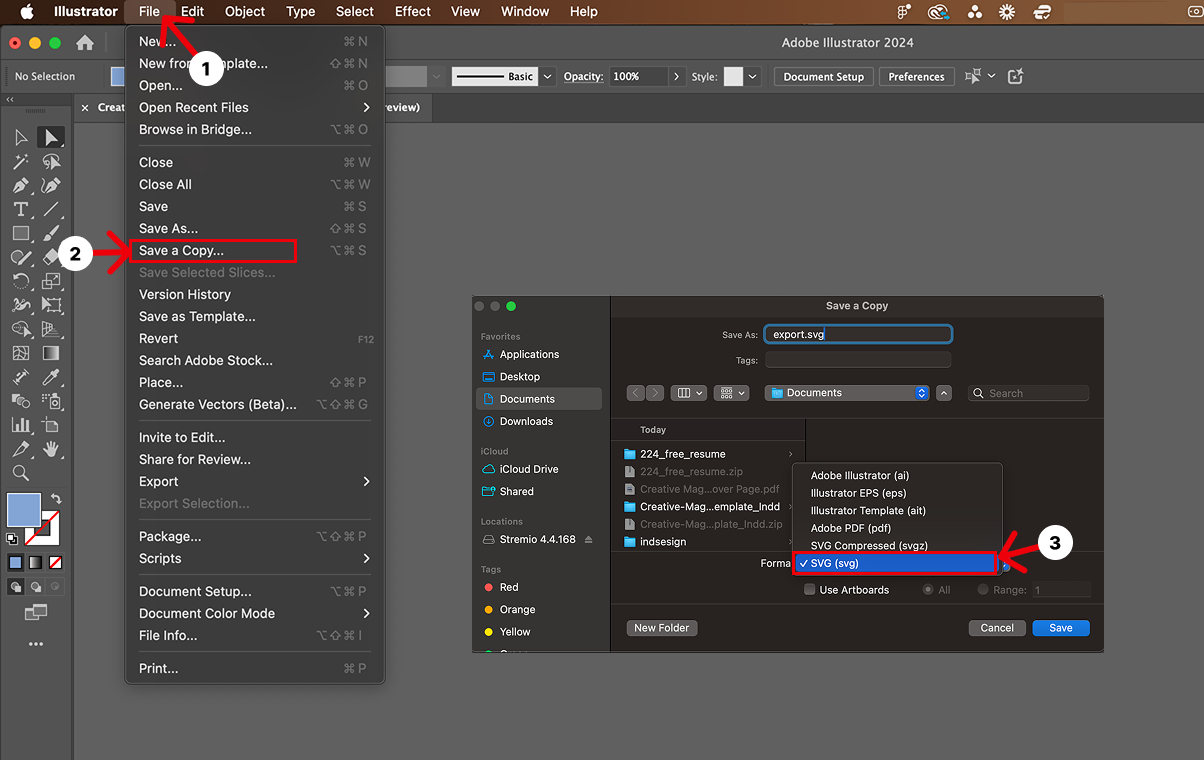Select the Line Segment tool

(51, 209)
